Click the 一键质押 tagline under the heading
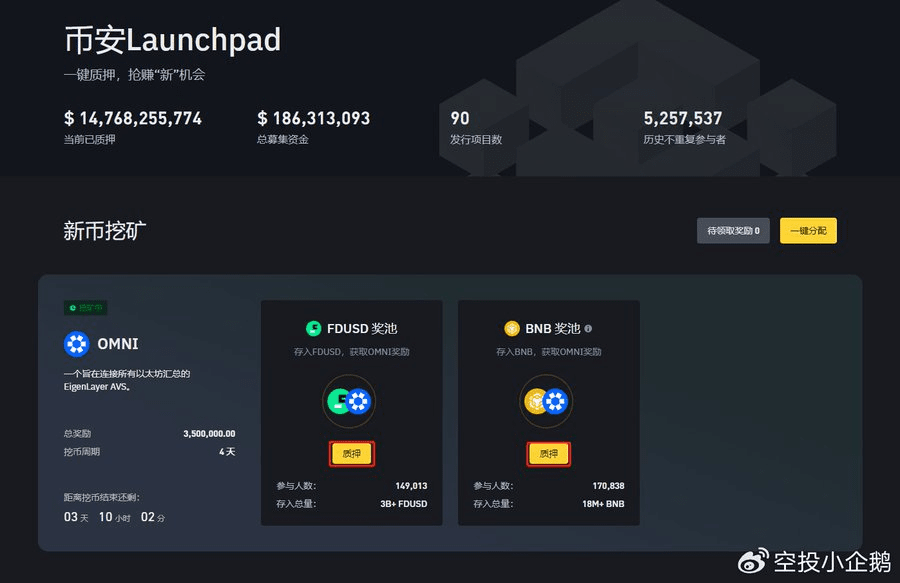 [134, 75]
